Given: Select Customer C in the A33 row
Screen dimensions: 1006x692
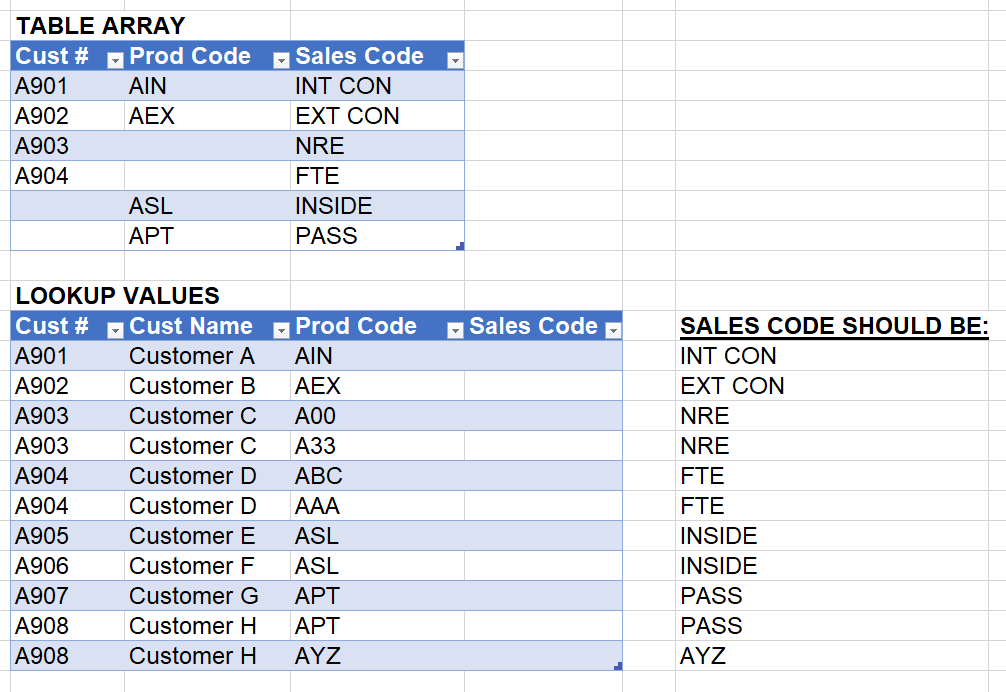Looking at the screenshot, I should (x=207, y=446).
